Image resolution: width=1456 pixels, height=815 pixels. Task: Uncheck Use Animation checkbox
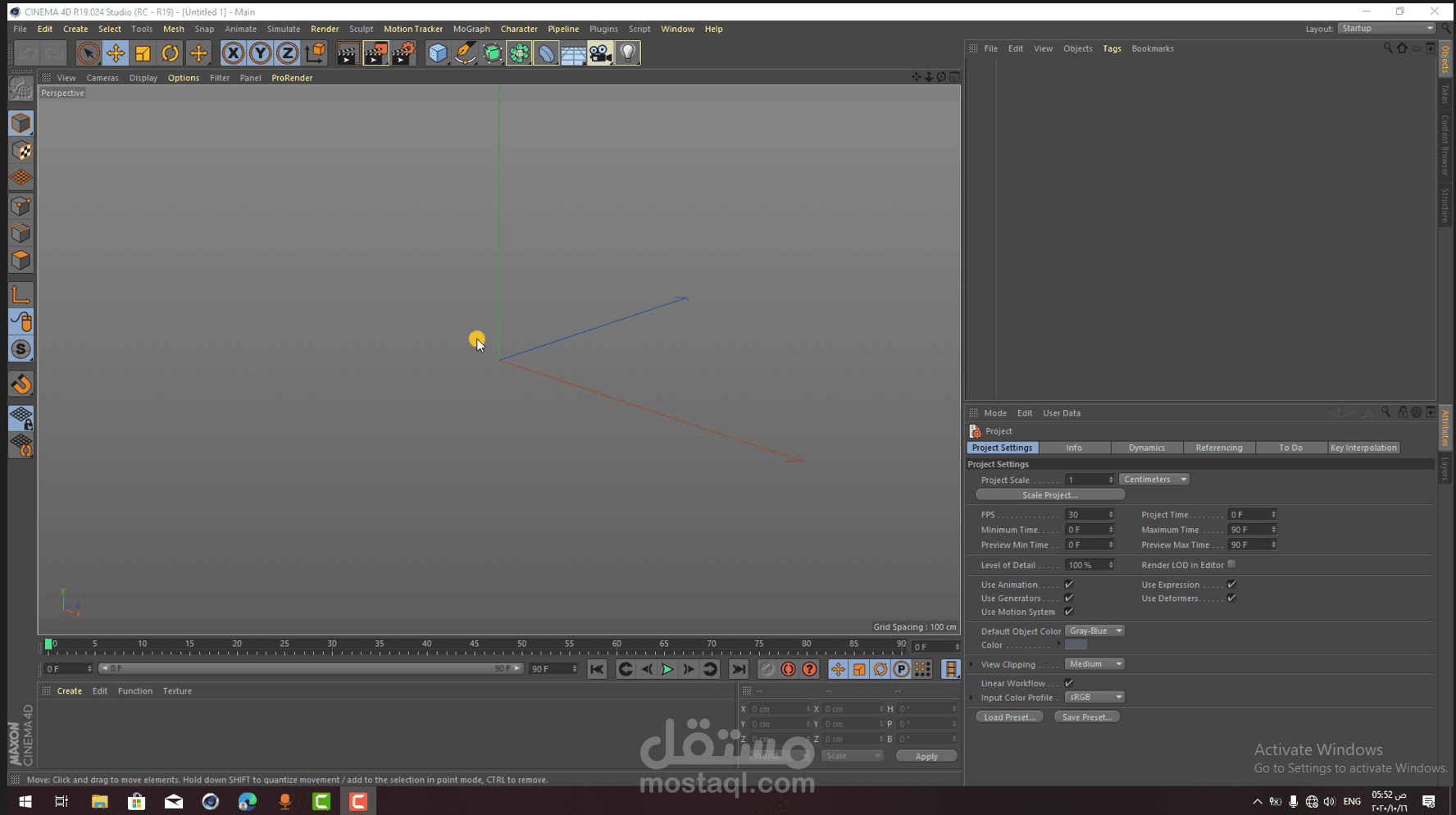[1069, 585]
